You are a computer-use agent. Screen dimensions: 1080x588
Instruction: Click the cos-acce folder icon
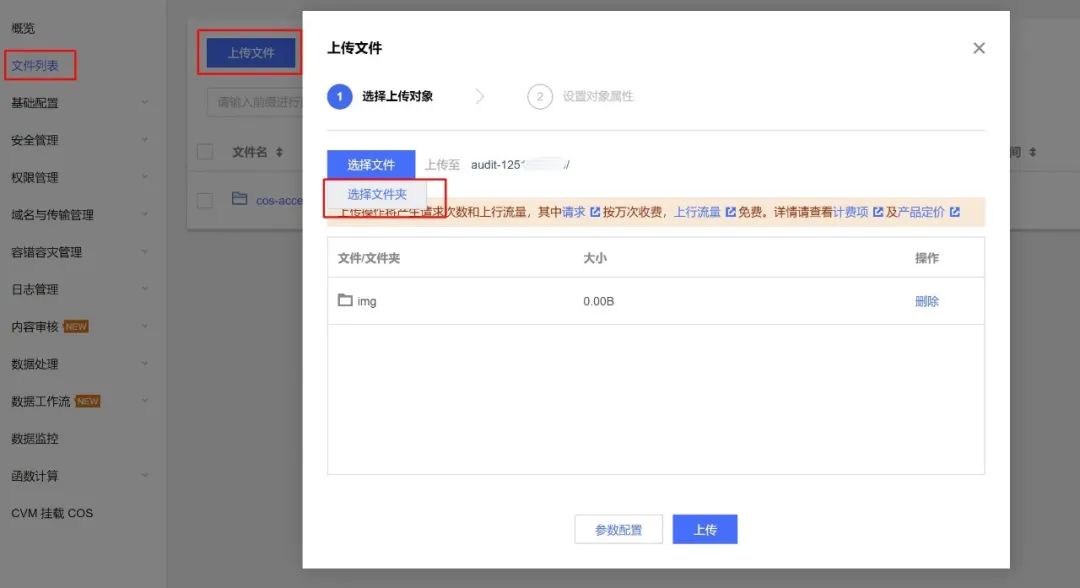[239, 199]
